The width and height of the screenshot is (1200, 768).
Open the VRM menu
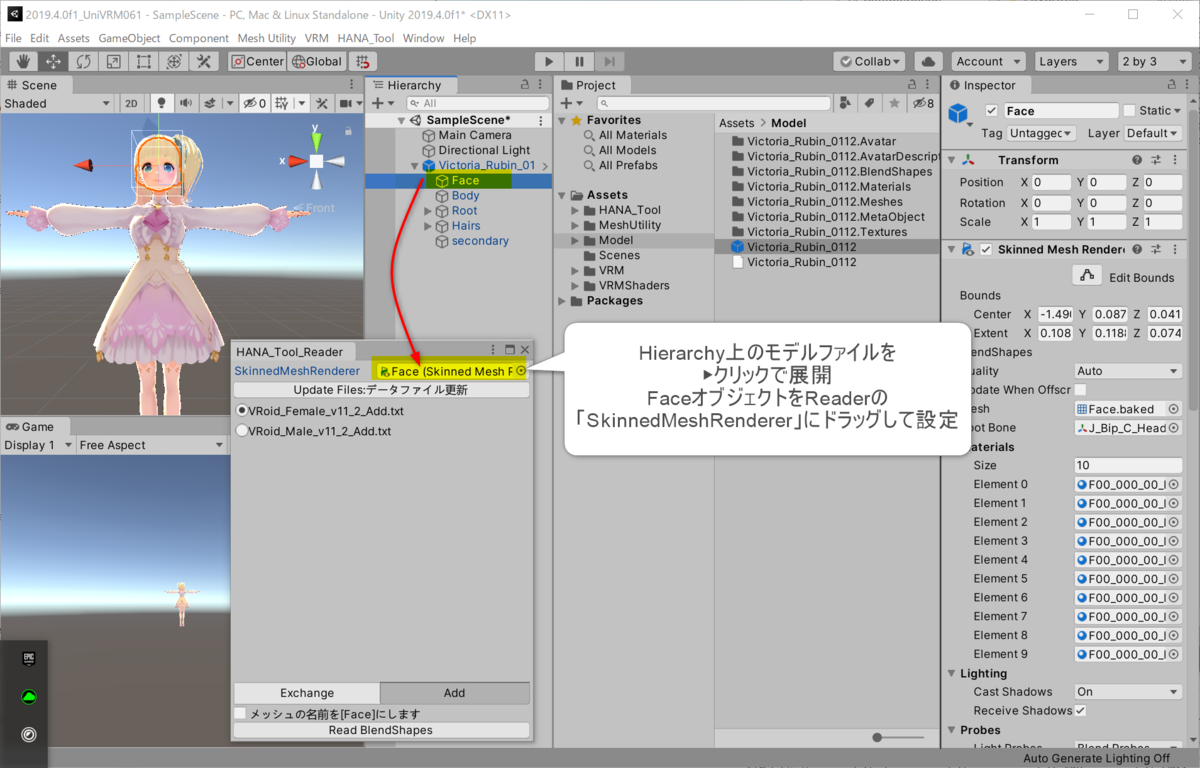(x=316, y=38)
